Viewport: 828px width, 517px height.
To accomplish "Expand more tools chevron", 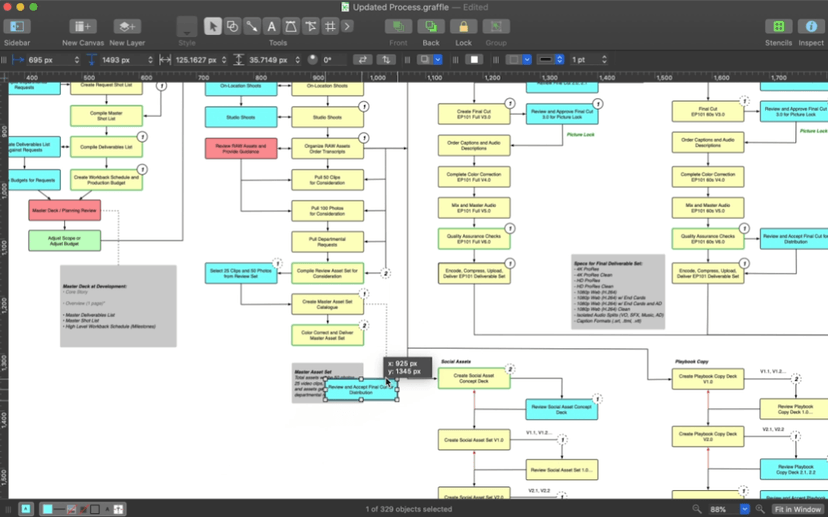I will pyautogui.click(x=347, y=26).
